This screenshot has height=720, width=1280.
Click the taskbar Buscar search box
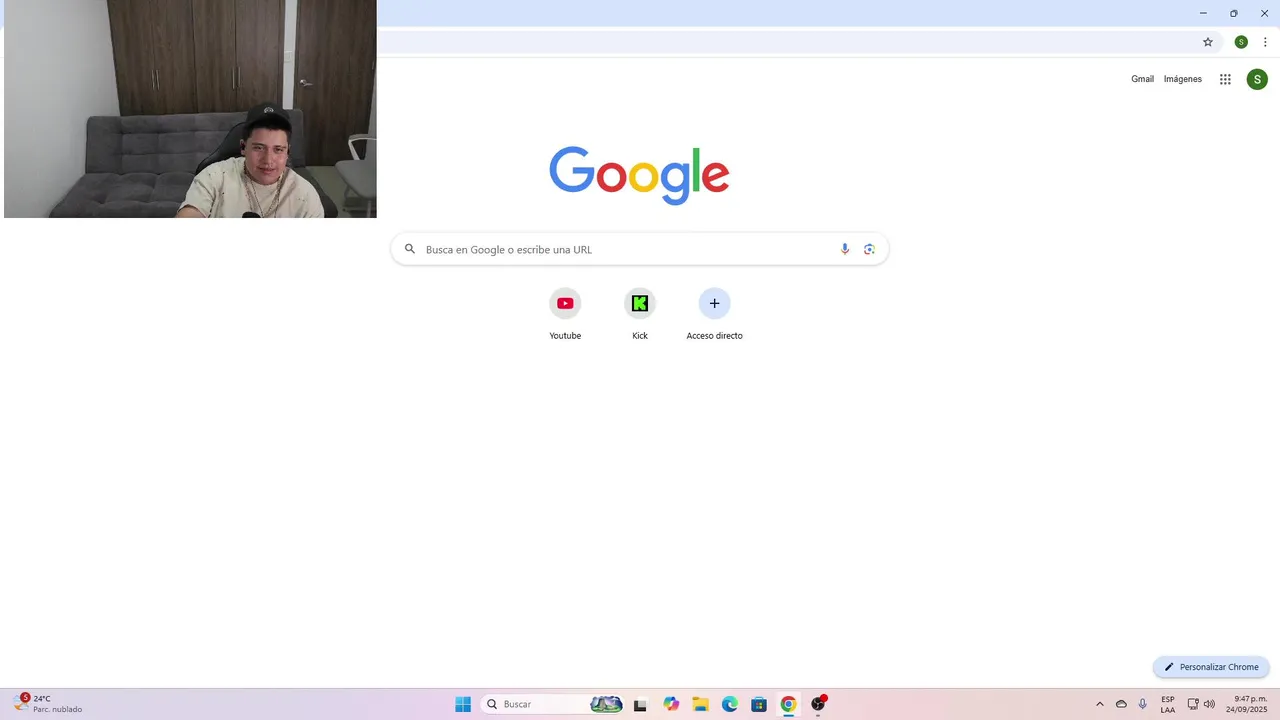coord(552,704)
